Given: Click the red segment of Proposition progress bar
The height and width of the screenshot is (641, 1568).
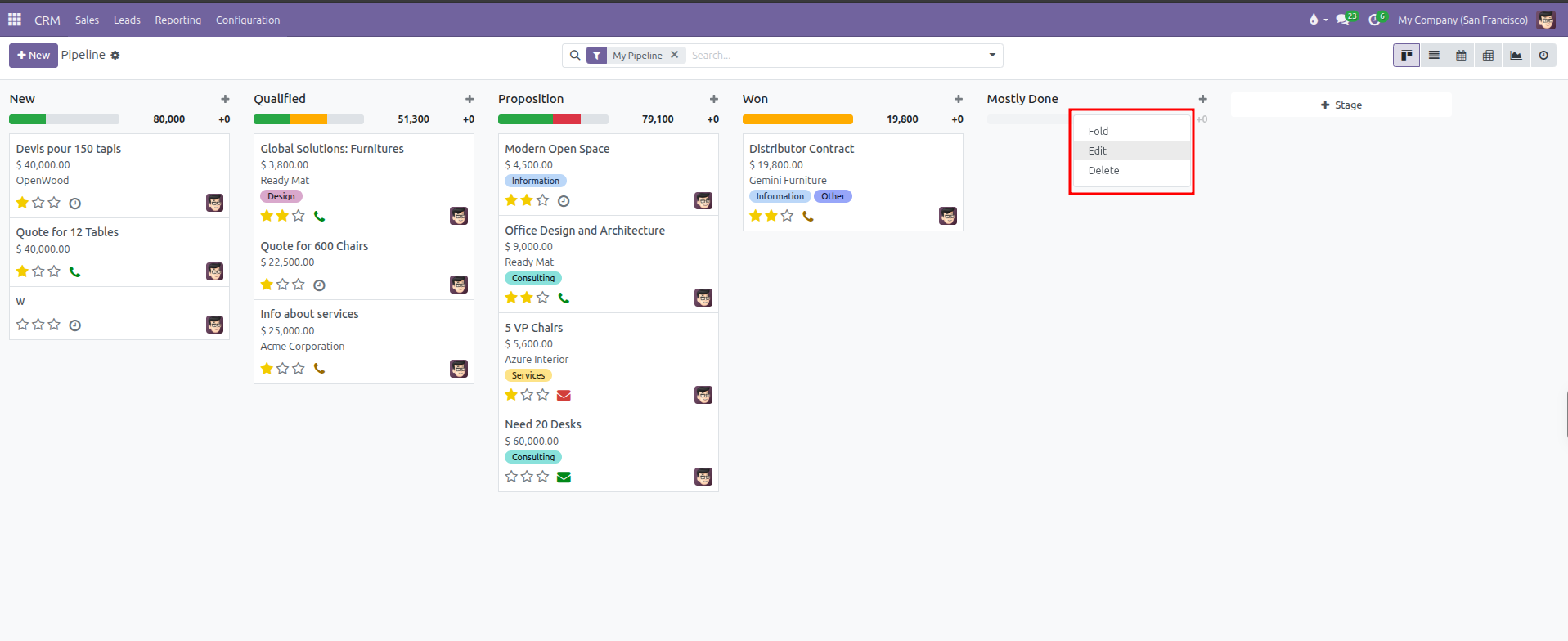Looking at the screenshot, I should pos(567,119).
